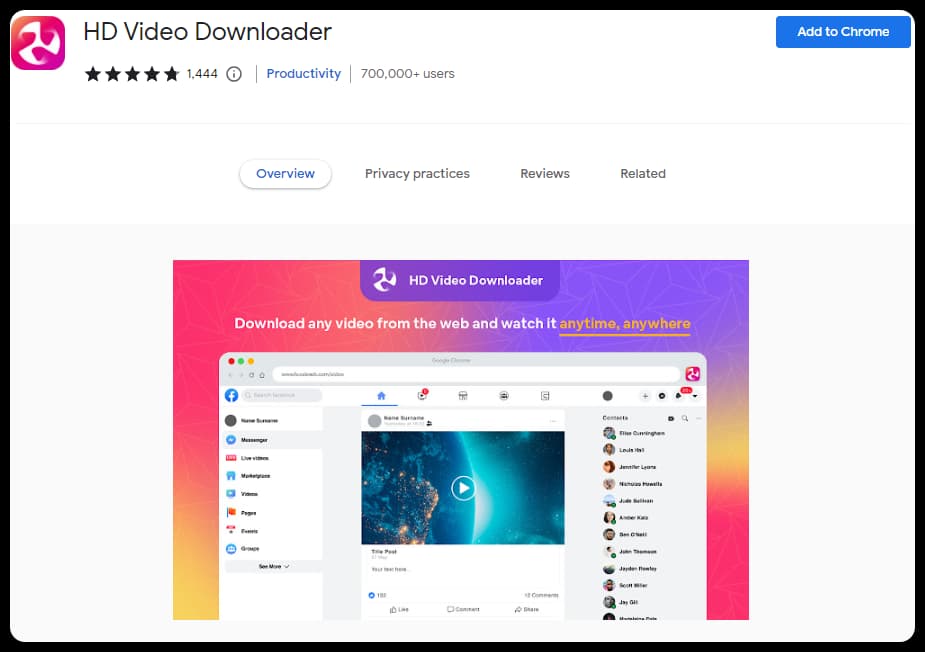Click the play button on the preview video
The height and width of the screenshot is (652, 925).
click(463, 488)
